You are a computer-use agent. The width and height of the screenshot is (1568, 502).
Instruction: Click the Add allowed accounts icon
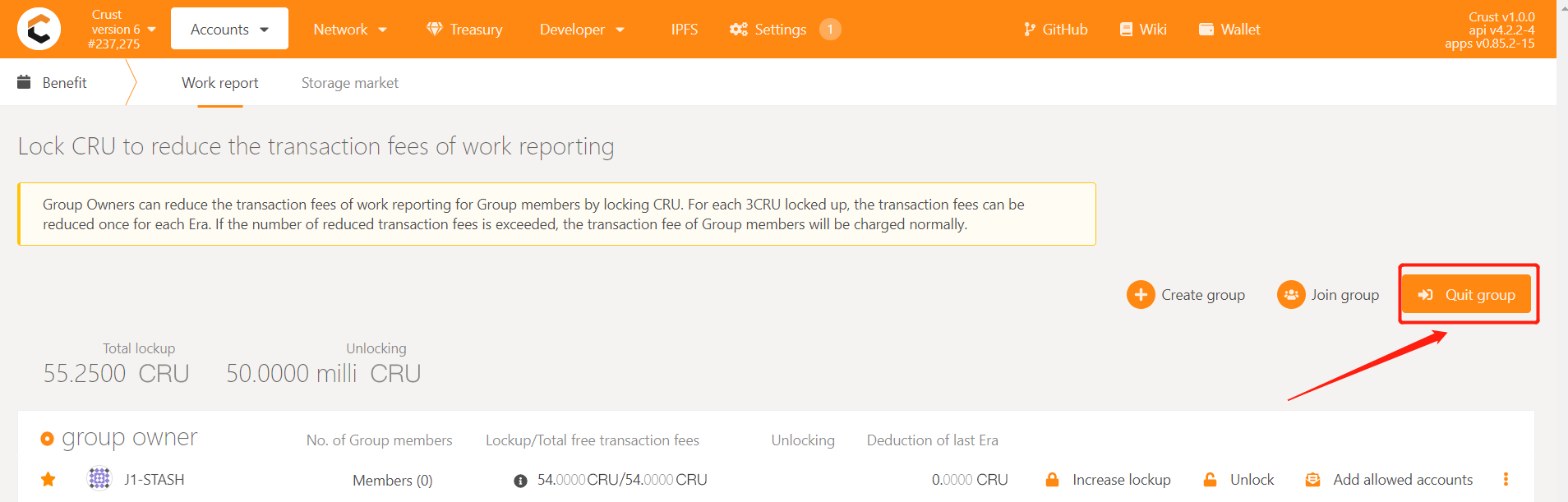tap(1313, 480)
